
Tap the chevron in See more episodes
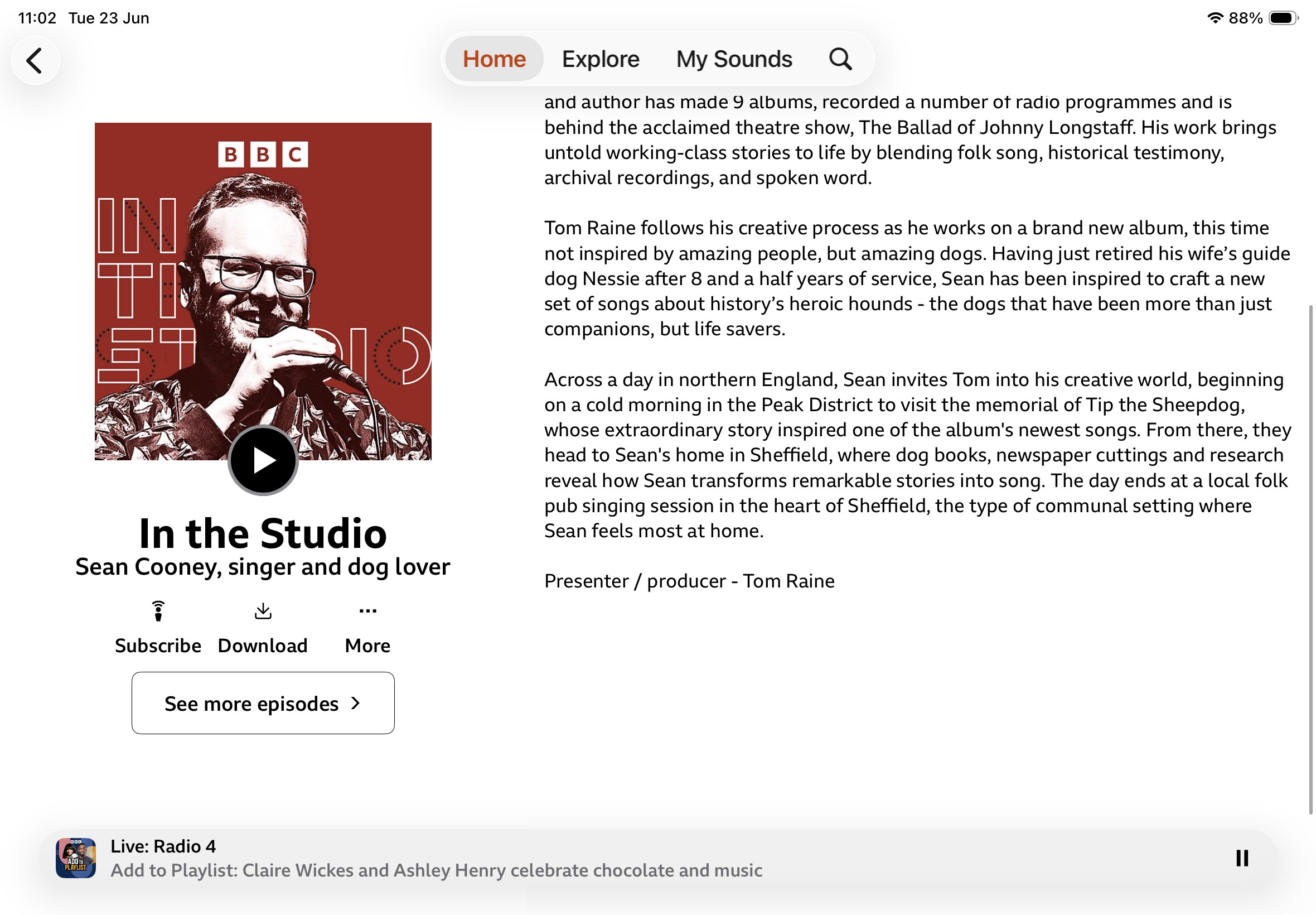355,703
